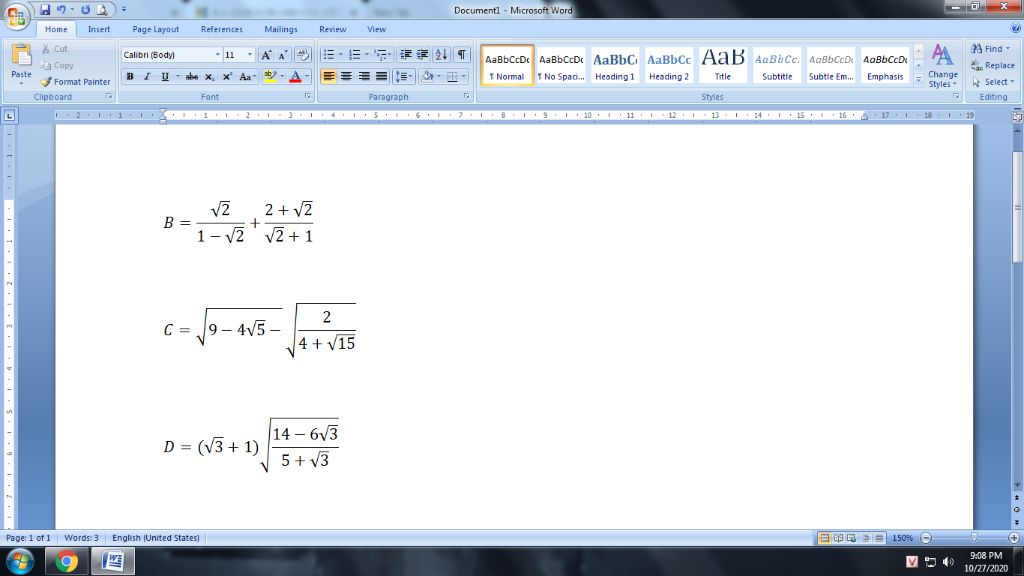This screenshot has width=1024, height=576.
Task: Align text left
Action: [328, 76]
